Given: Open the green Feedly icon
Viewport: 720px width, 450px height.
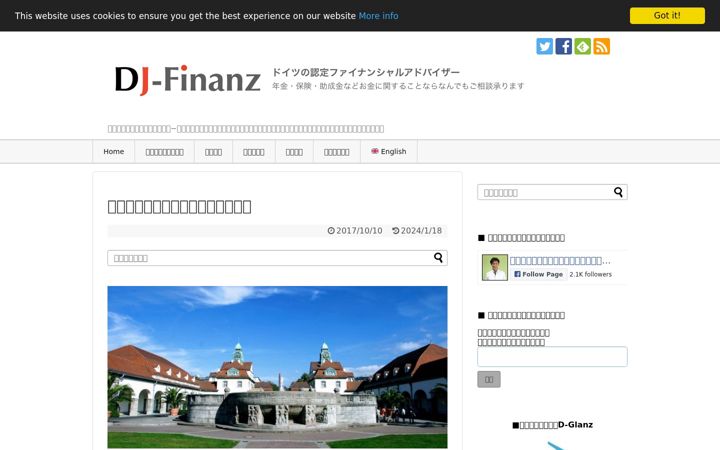Looking at the screenshot, I should [x=583, y=46].
